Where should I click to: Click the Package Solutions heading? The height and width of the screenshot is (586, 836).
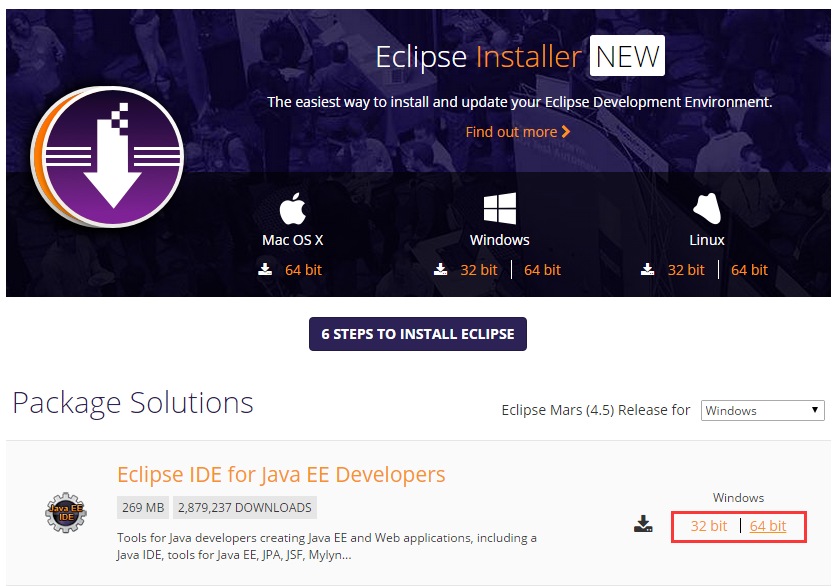tap(133, 403)
